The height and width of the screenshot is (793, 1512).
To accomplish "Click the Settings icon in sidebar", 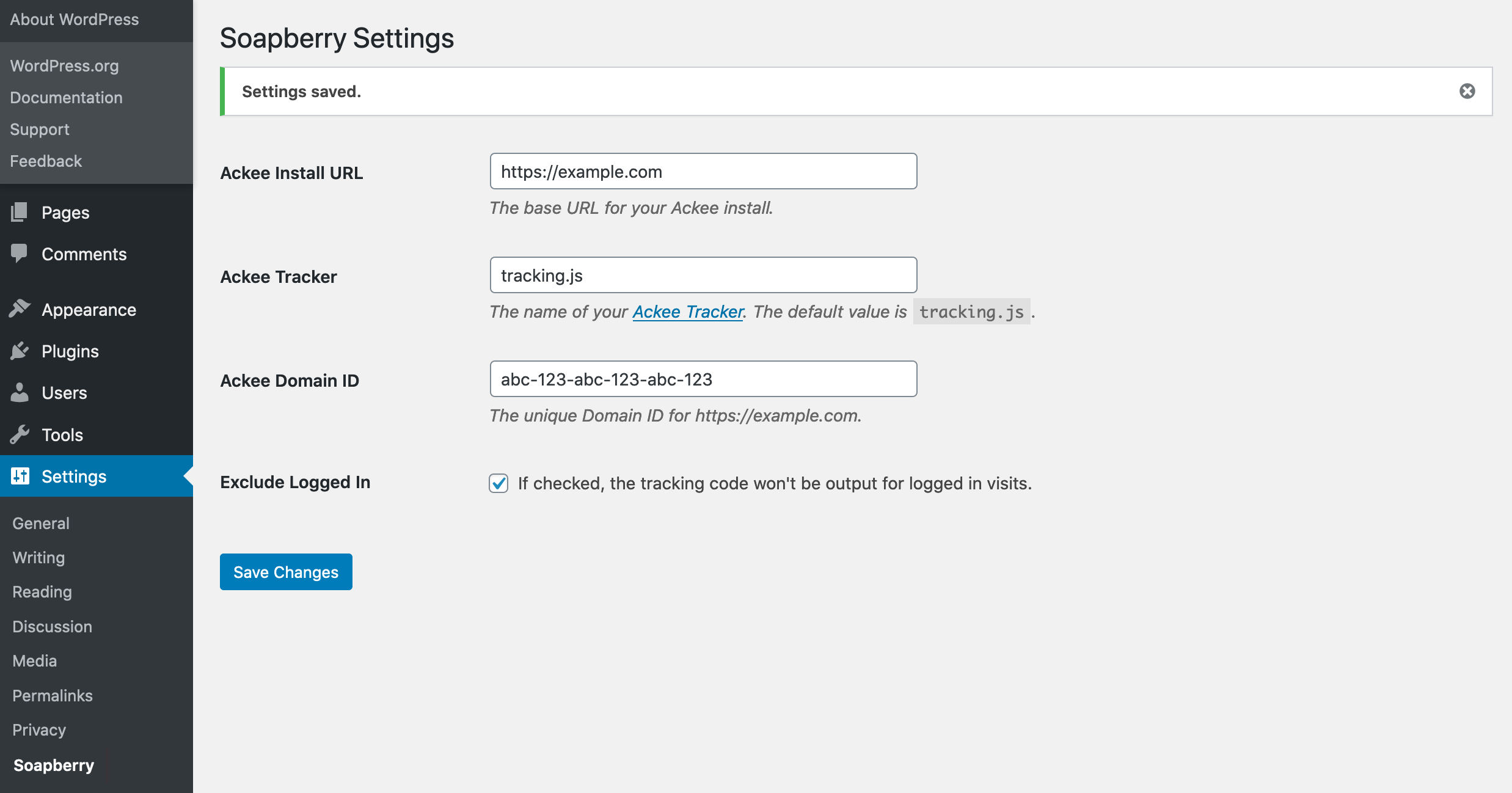I will pos(20,475).
